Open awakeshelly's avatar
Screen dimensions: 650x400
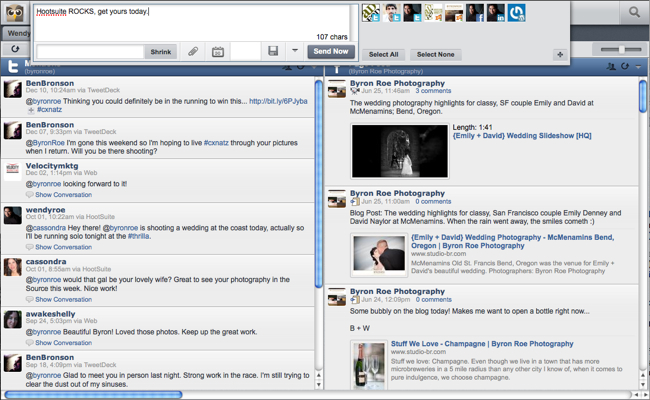(x=12, y=319)
